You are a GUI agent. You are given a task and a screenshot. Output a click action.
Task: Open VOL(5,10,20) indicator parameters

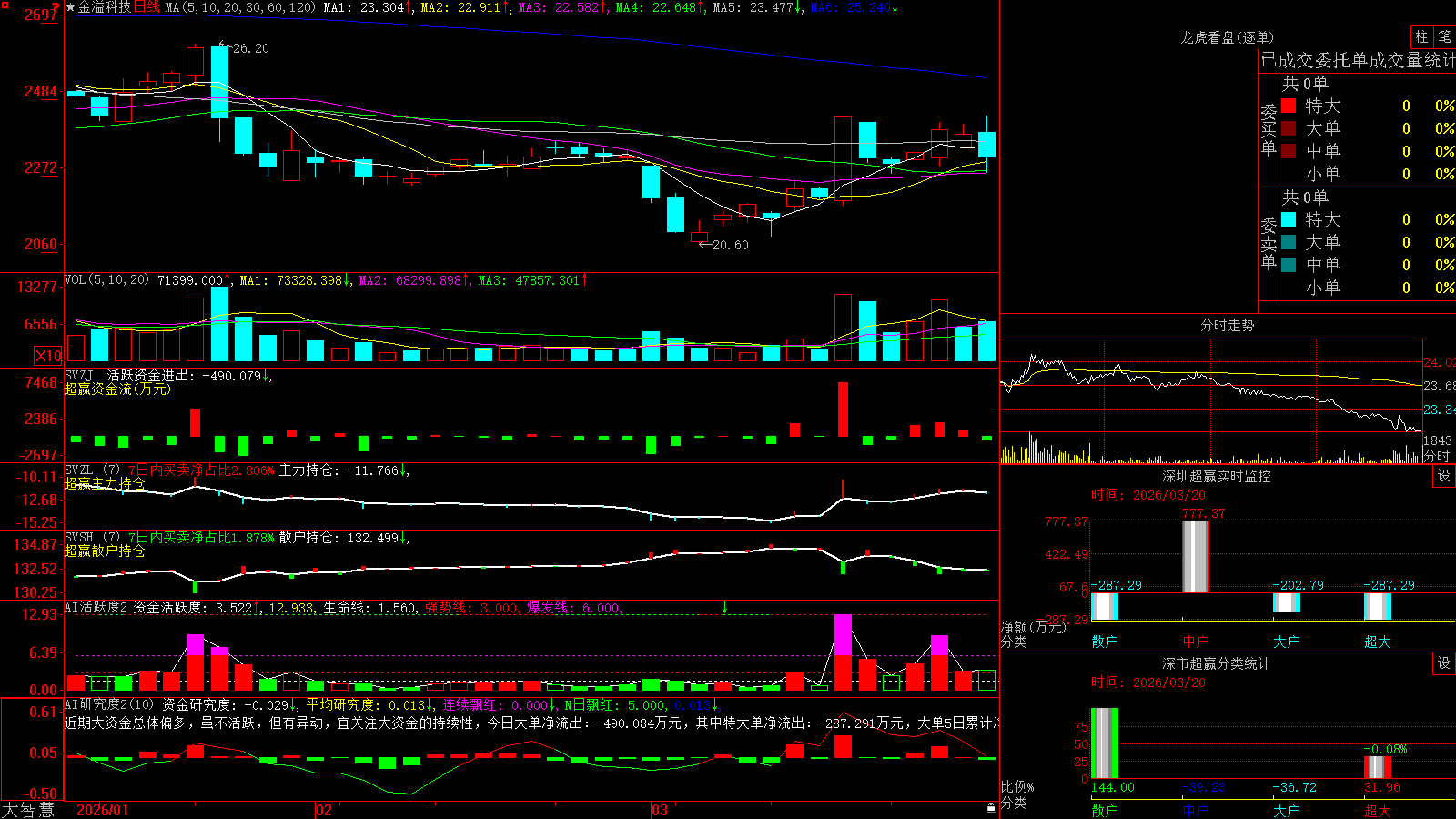107,280
